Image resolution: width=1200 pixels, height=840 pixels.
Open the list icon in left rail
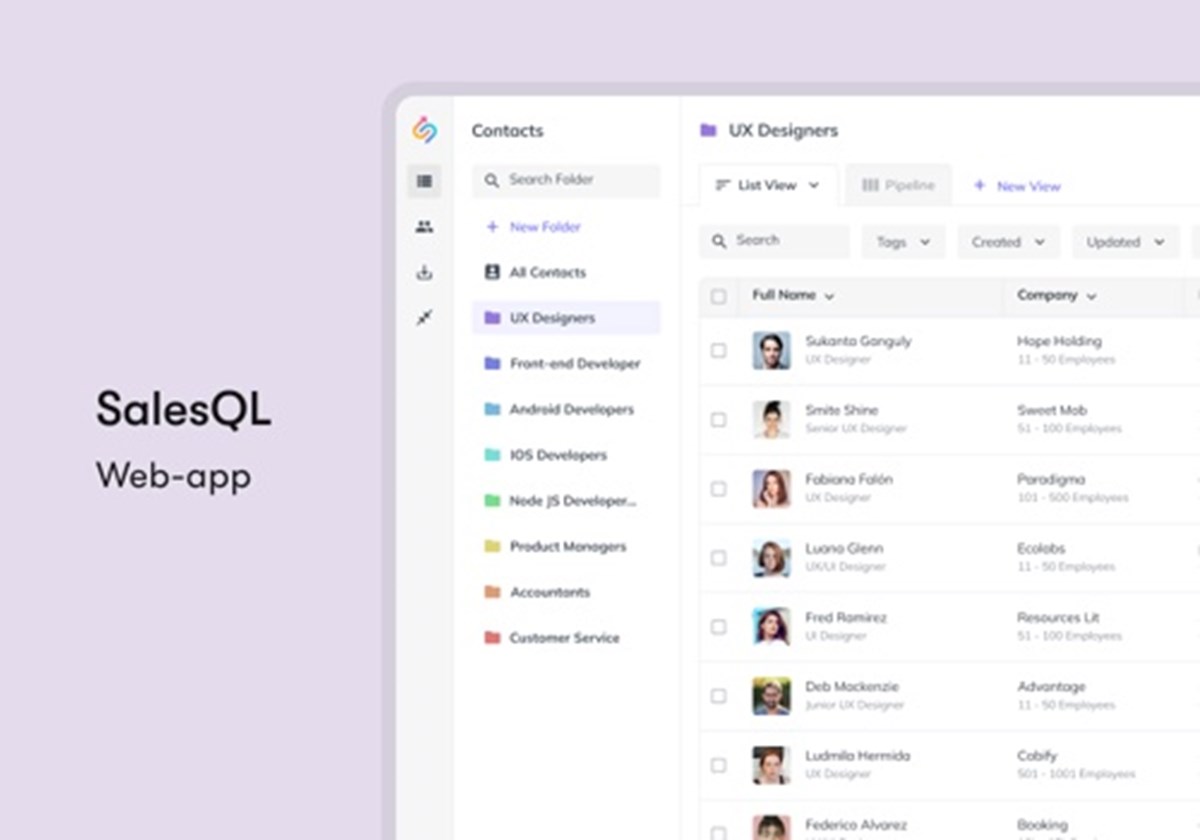coord(424,181)
